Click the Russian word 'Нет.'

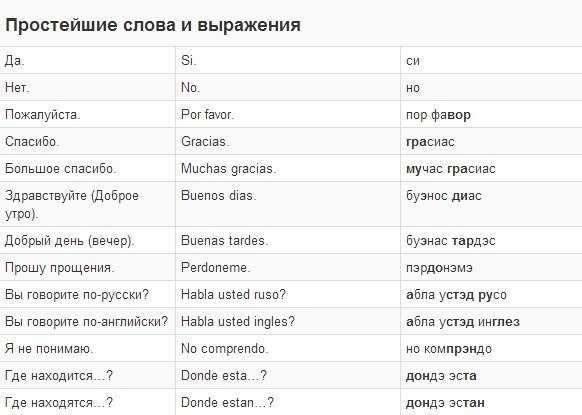click(17, 88)
